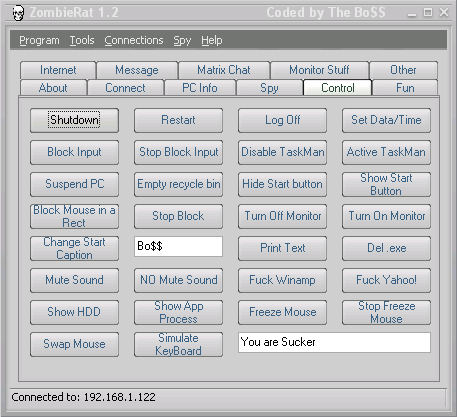This screenshot has height=417, width=457.
Task: Click the Empty recycle bin button
Action: tap(178, 184)
